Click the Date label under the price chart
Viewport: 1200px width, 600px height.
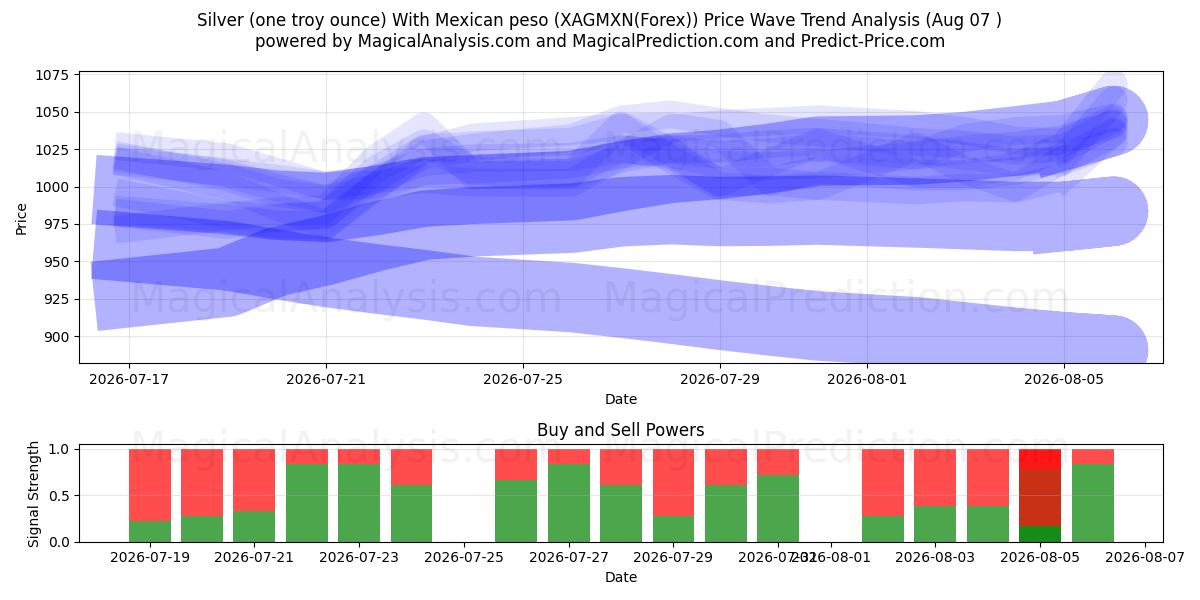point(620,399)
